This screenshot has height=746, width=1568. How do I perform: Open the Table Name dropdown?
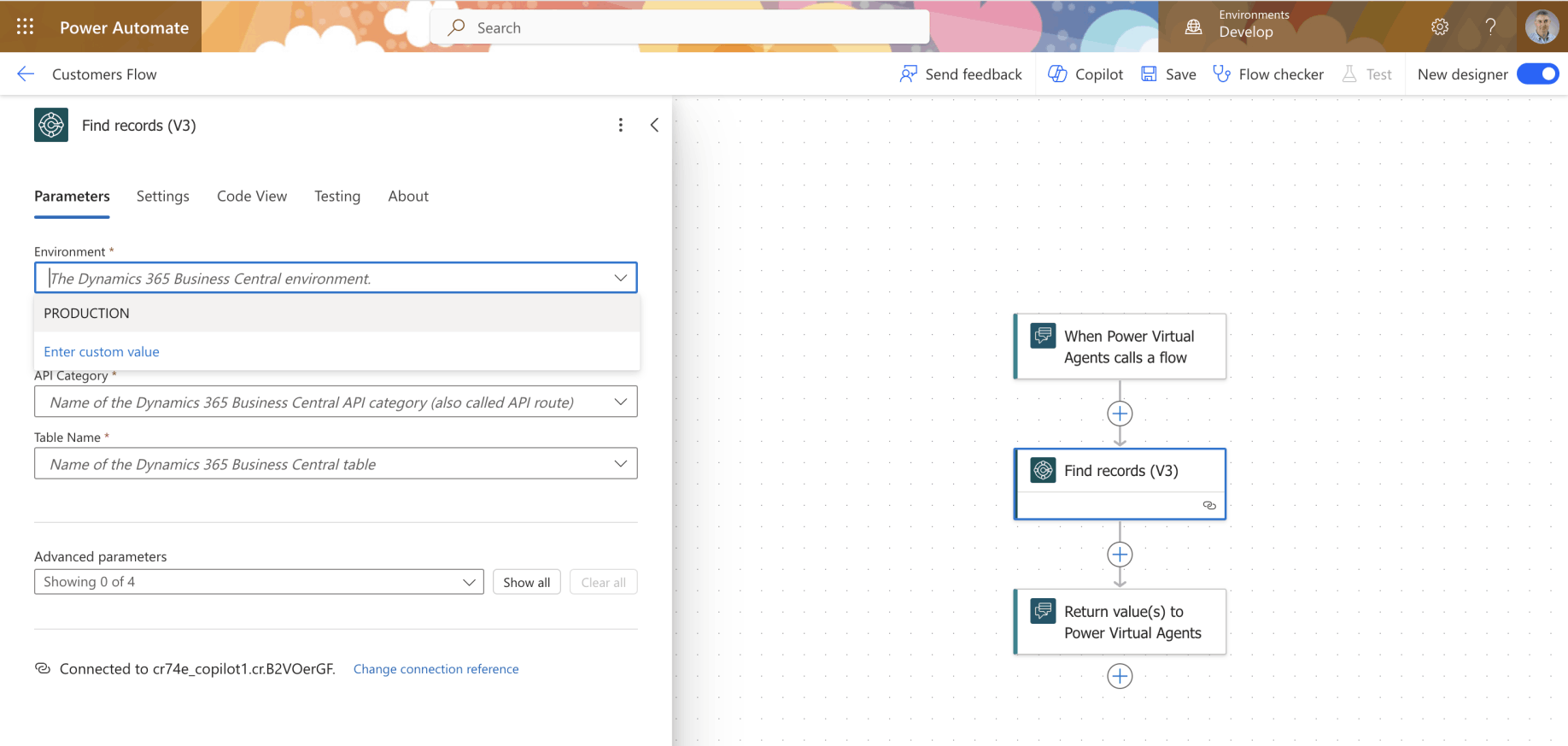[x=336, y=464]
